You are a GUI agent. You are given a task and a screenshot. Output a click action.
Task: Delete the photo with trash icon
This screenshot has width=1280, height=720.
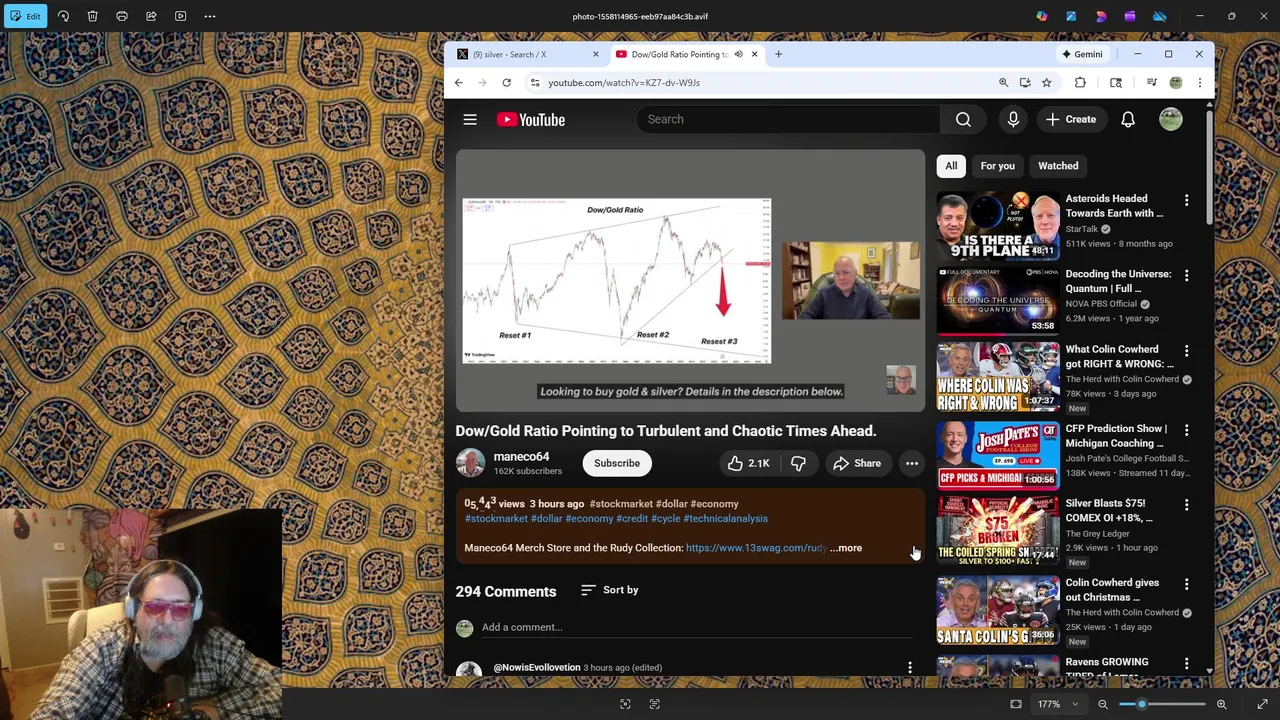(92, 16)
